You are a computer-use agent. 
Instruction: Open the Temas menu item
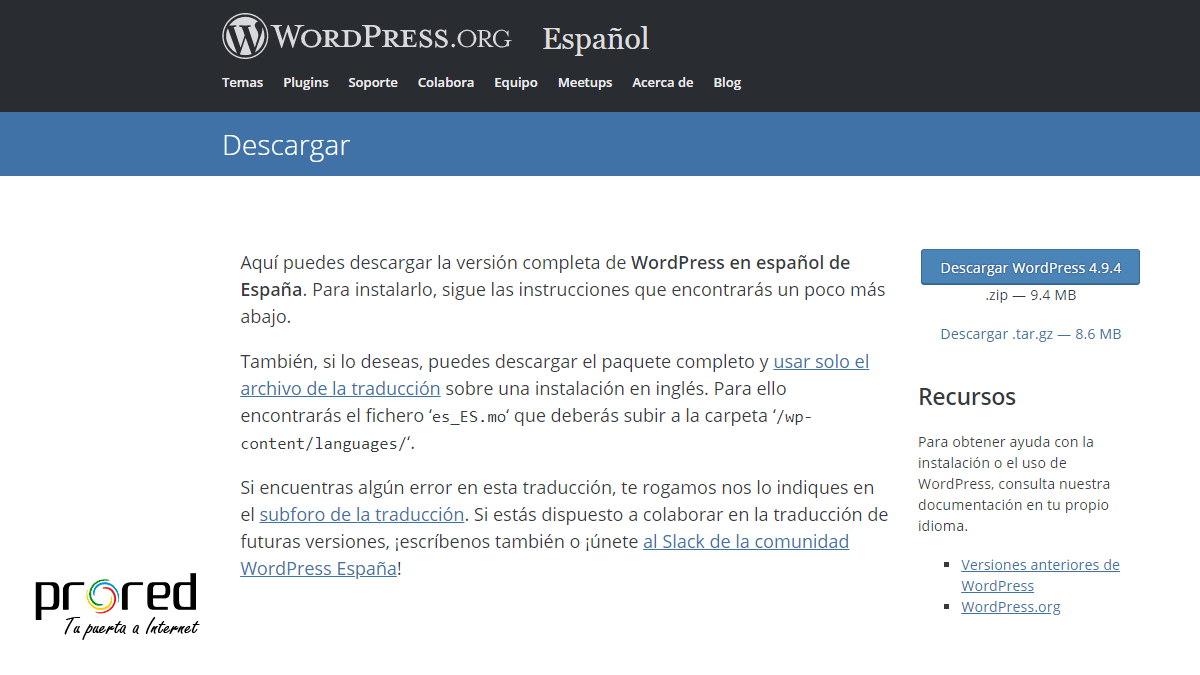(242, 83)
